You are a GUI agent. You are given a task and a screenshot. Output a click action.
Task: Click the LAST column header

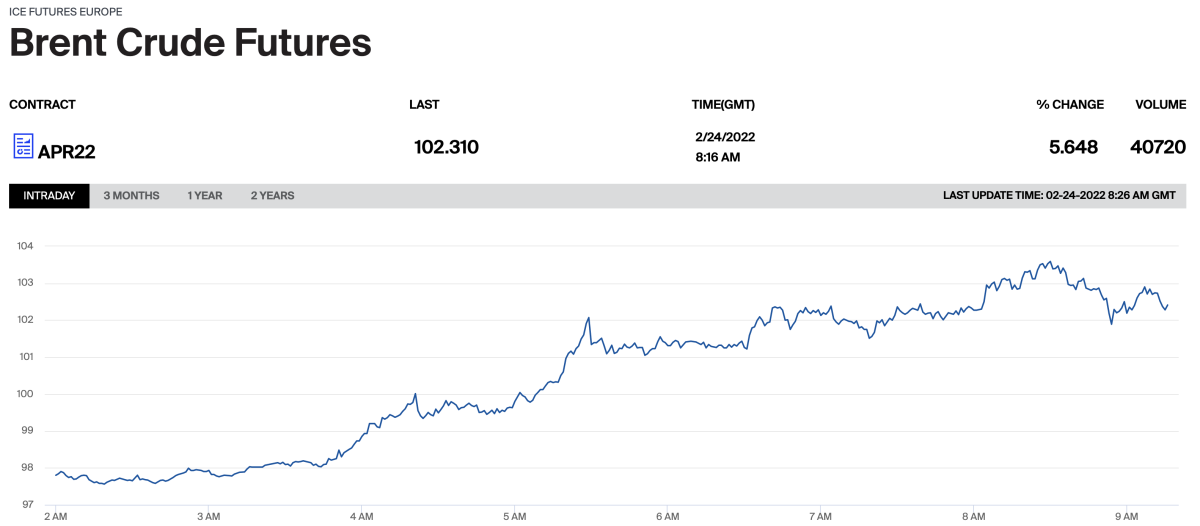click(424, 105)
